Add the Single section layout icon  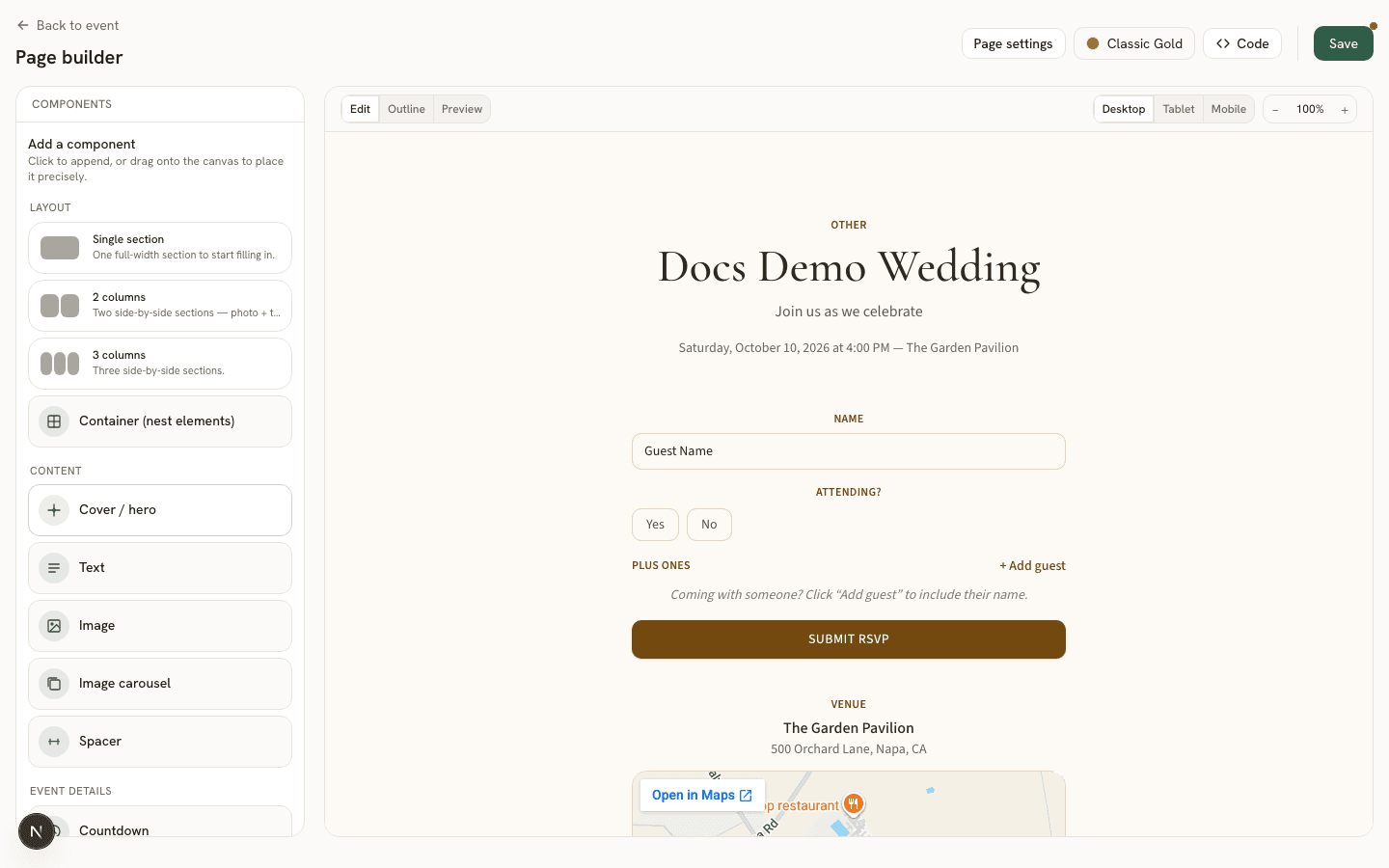(x=60, y=248)
